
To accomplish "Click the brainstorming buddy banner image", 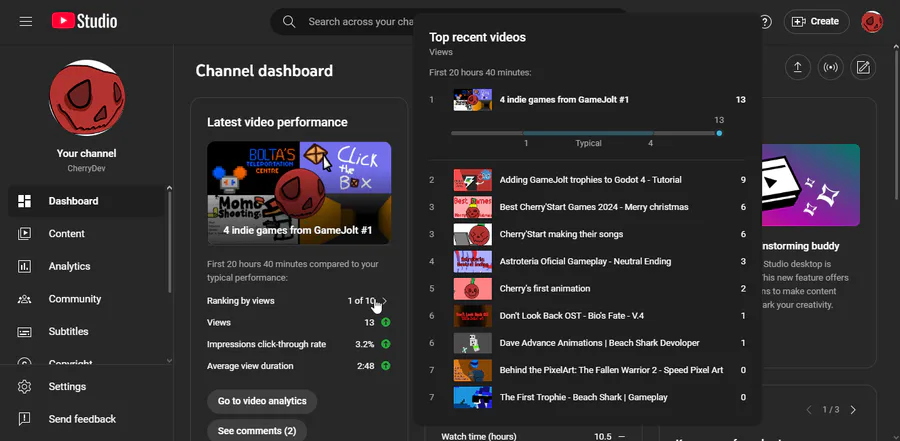I will pyautogui.click(x=810, y=185).
